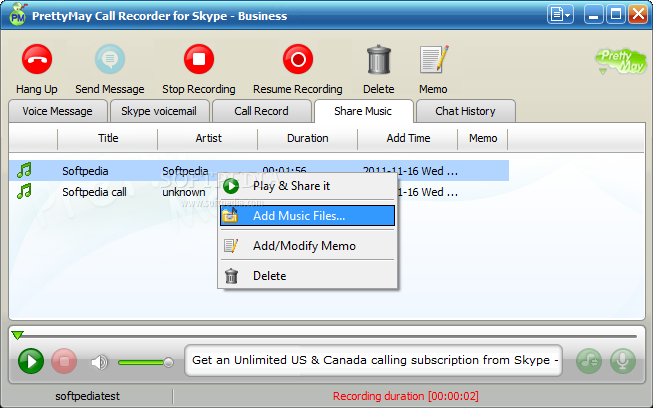Click the green Play button in player
Viewport: 653px width, 408px height.
coord(31,361)
